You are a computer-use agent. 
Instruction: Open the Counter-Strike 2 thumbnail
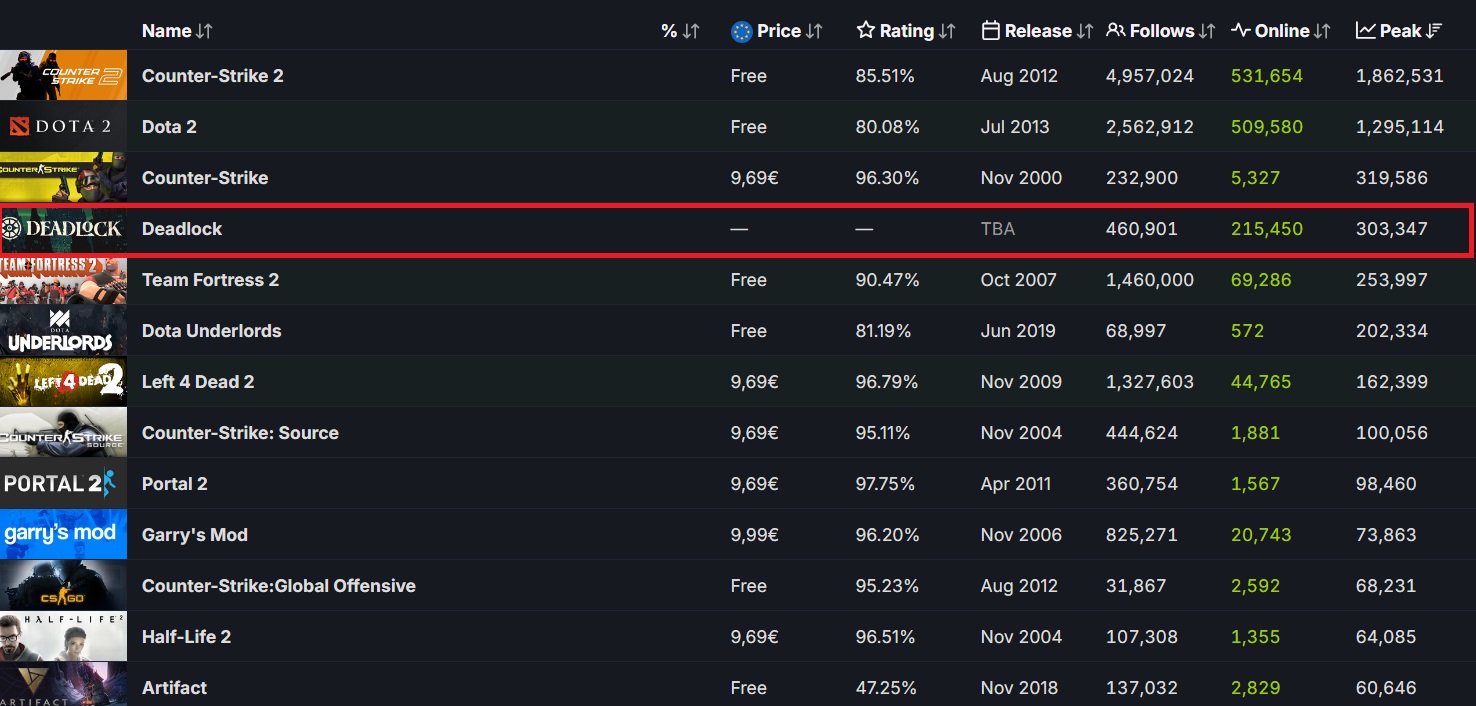pos(63,76)
